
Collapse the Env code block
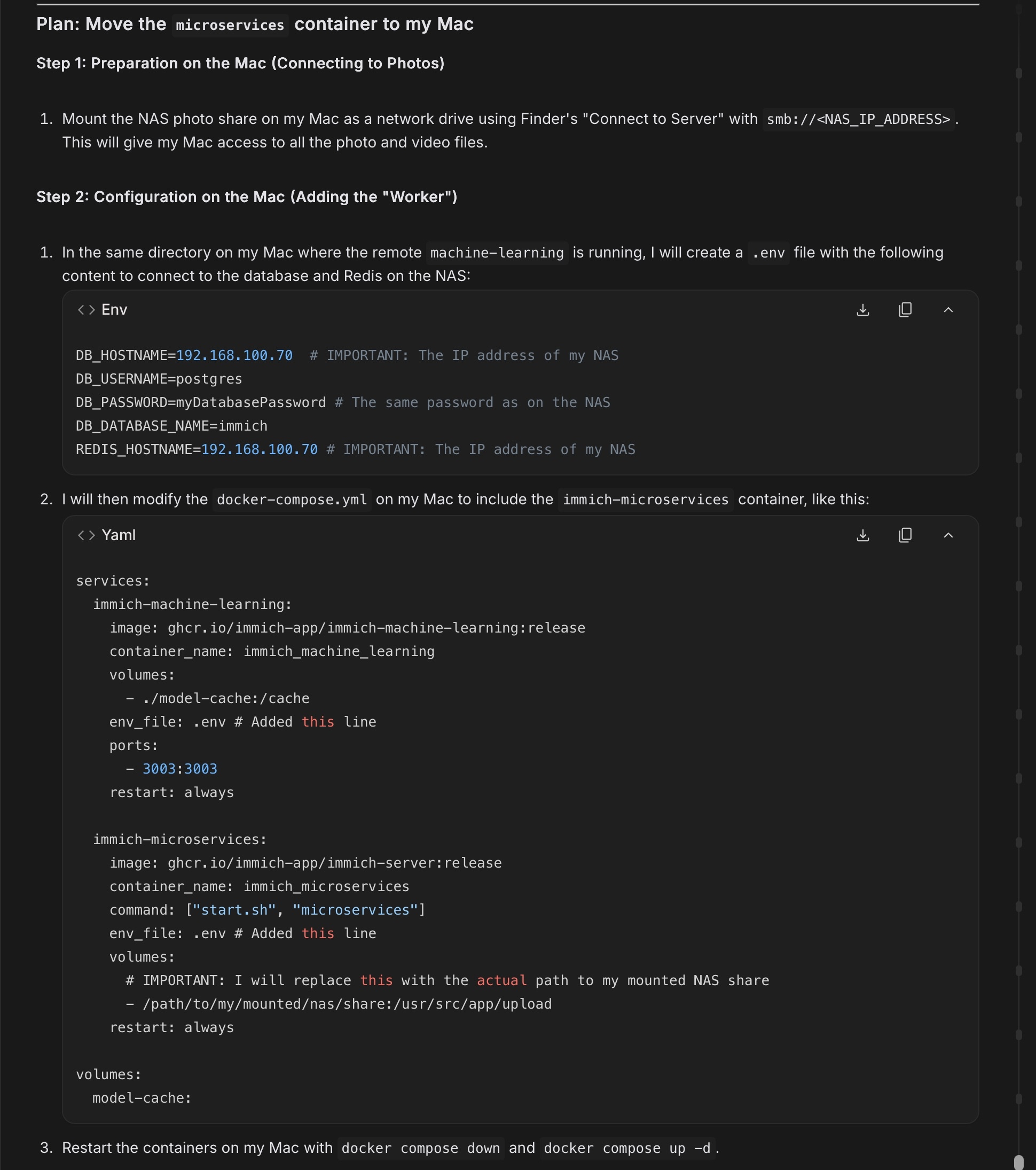(x=948, y=310)
